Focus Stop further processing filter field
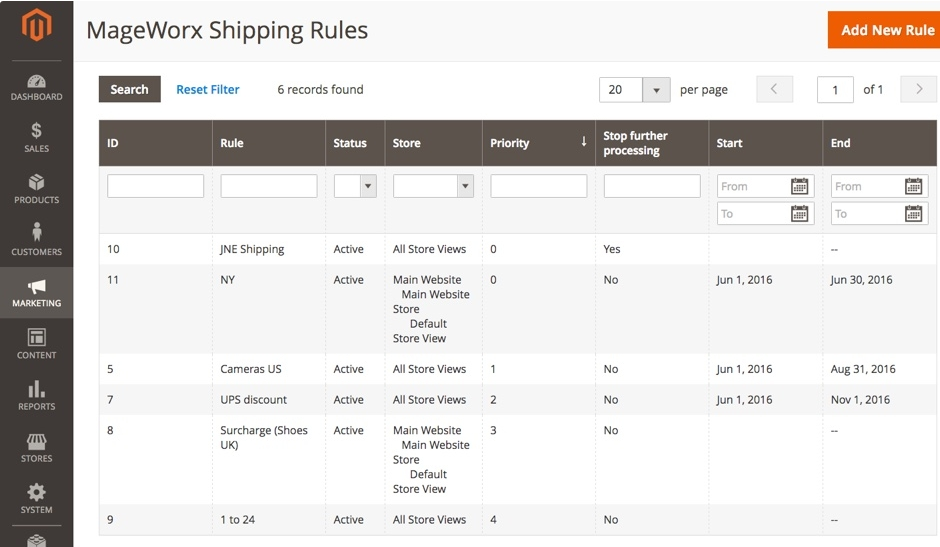 [x=652, y=186]
